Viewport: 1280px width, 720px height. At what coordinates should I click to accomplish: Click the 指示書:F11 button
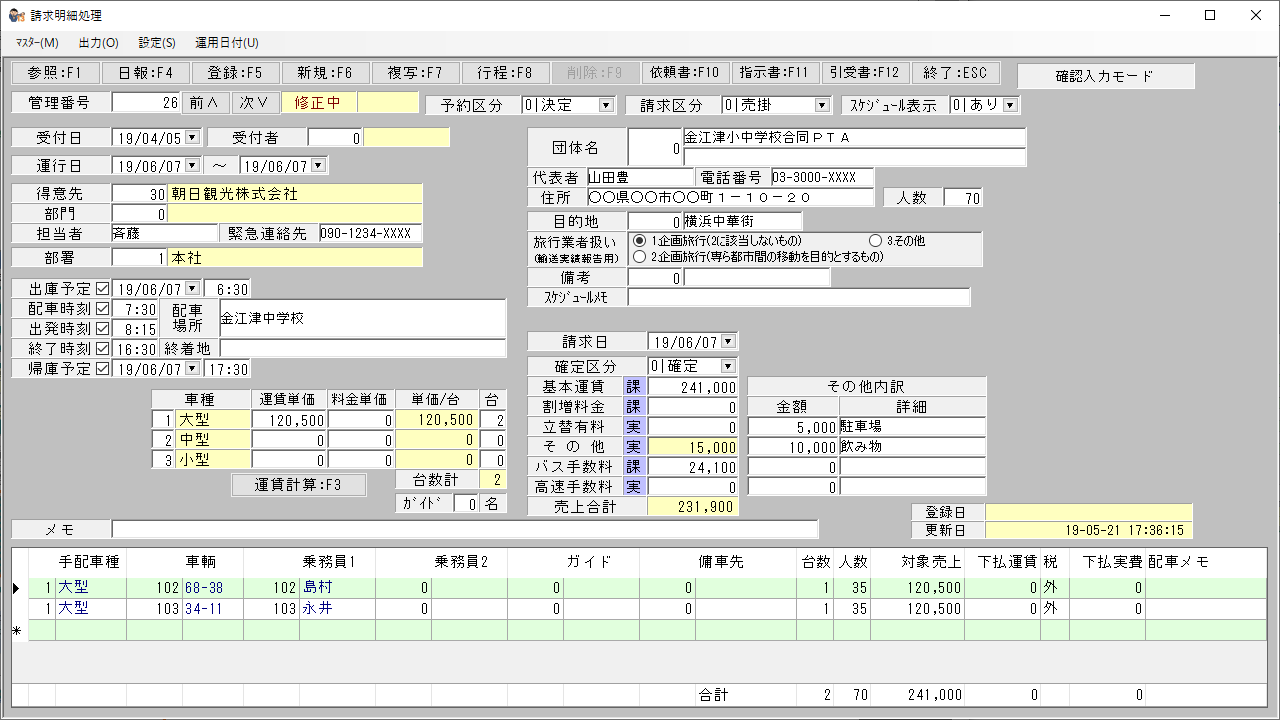click(773, 73)
